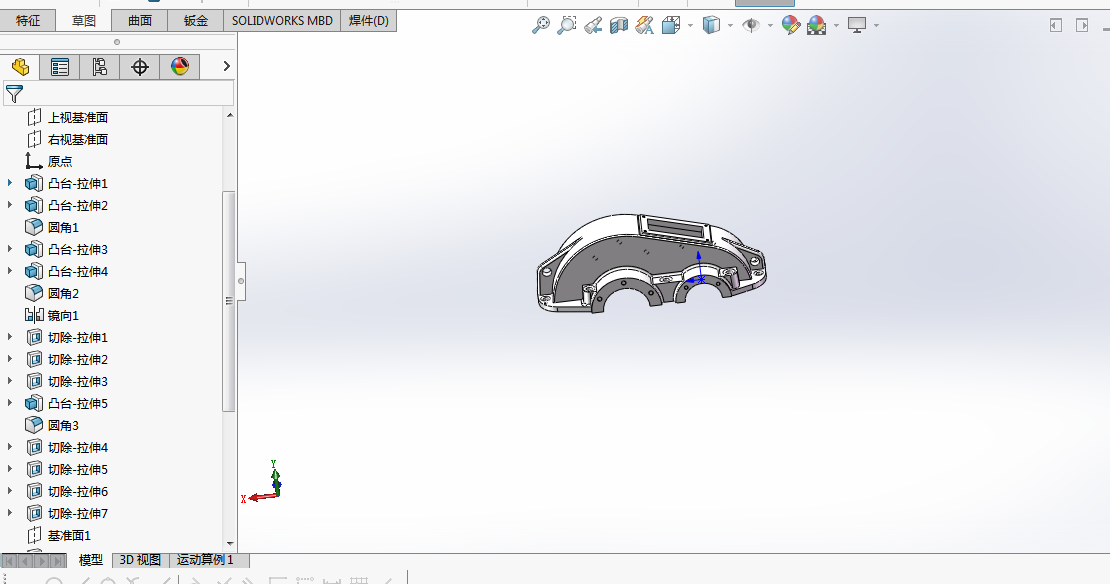Image resolution: width=1110 pixels, height=584 pixels.
Task: Expand more manager tabs with the chevron
Action: [227, 66]
